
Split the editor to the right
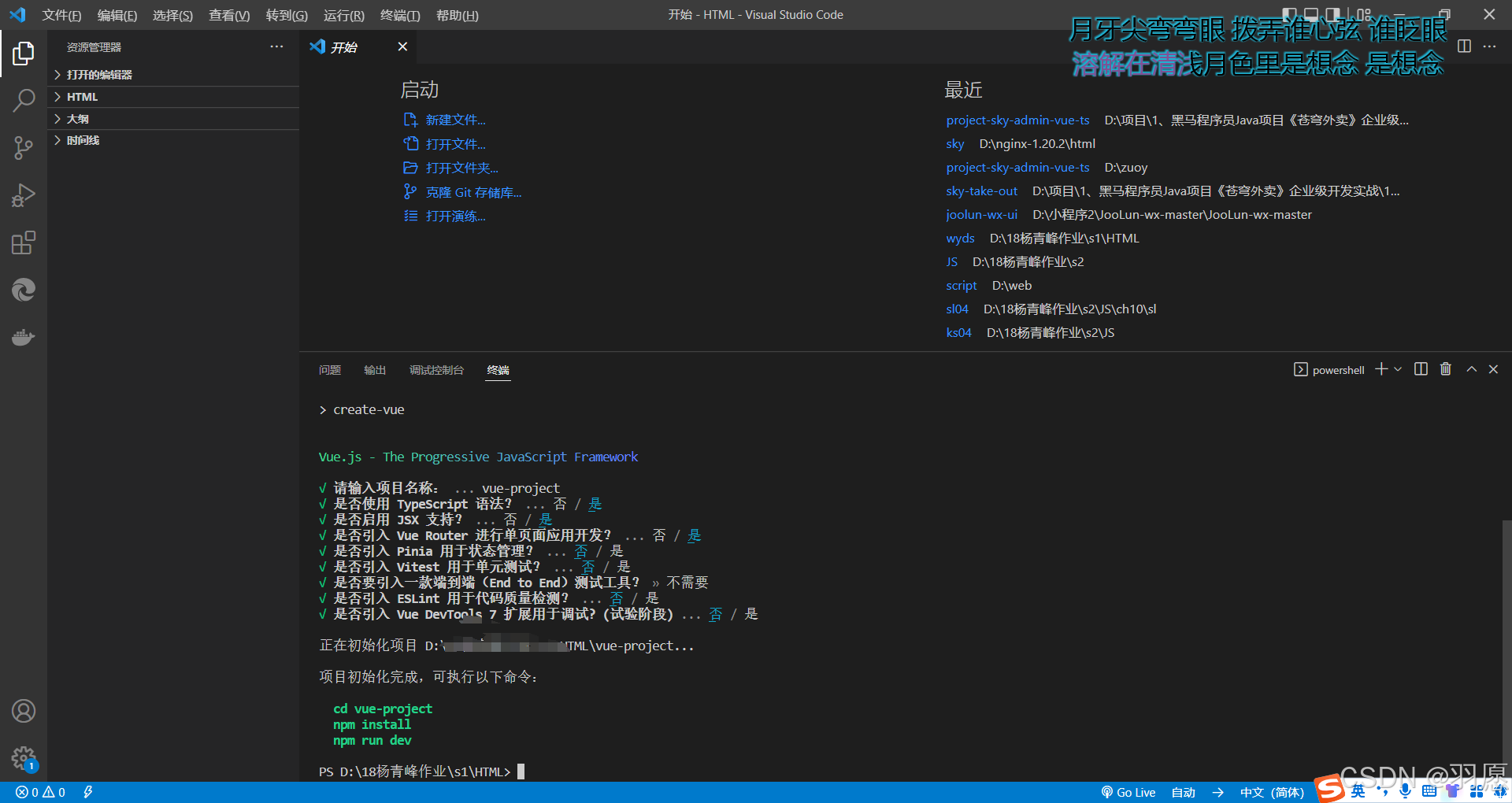point(1464,46)
